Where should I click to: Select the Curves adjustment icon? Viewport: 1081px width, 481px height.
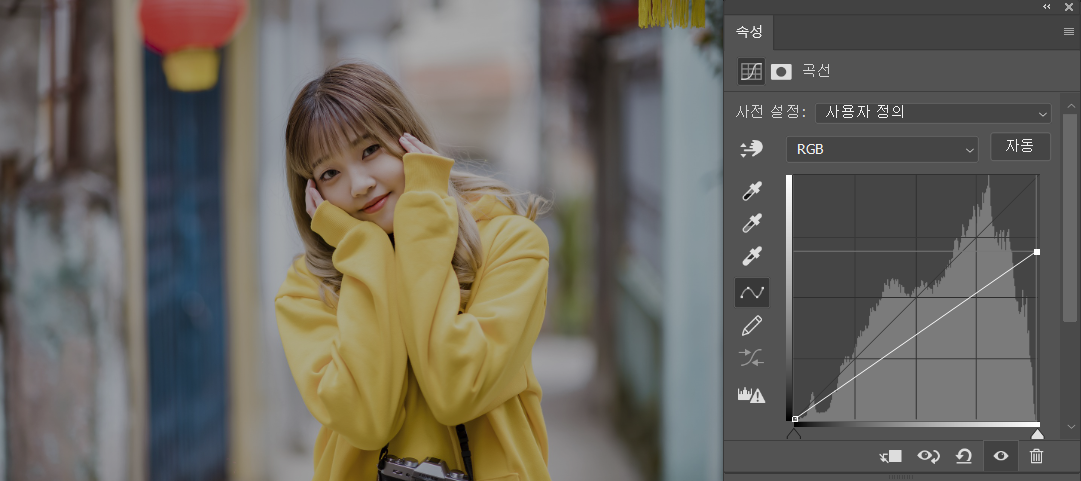pos(751,72)
